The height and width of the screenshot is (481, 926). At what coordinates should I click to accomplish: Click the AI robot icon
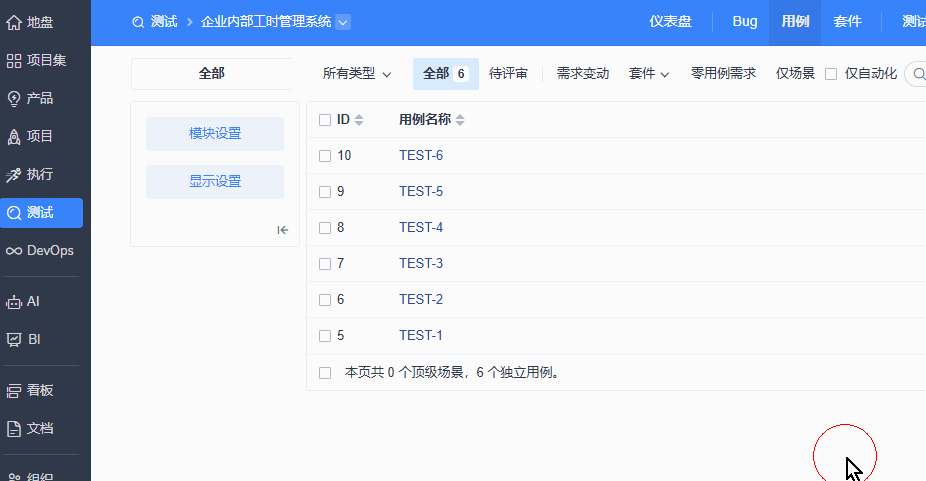click(14, 301)
